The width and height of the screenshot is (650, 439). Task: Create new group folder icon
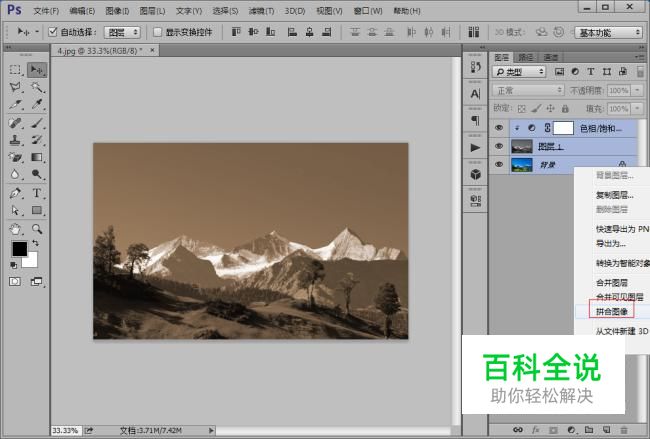[x=589, y=430]
